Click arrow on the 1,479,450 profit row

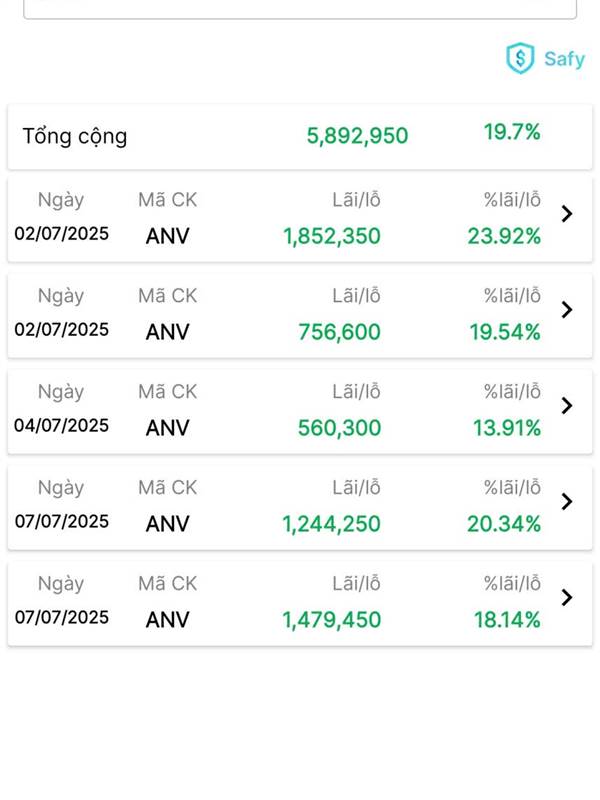coord(567,597)
